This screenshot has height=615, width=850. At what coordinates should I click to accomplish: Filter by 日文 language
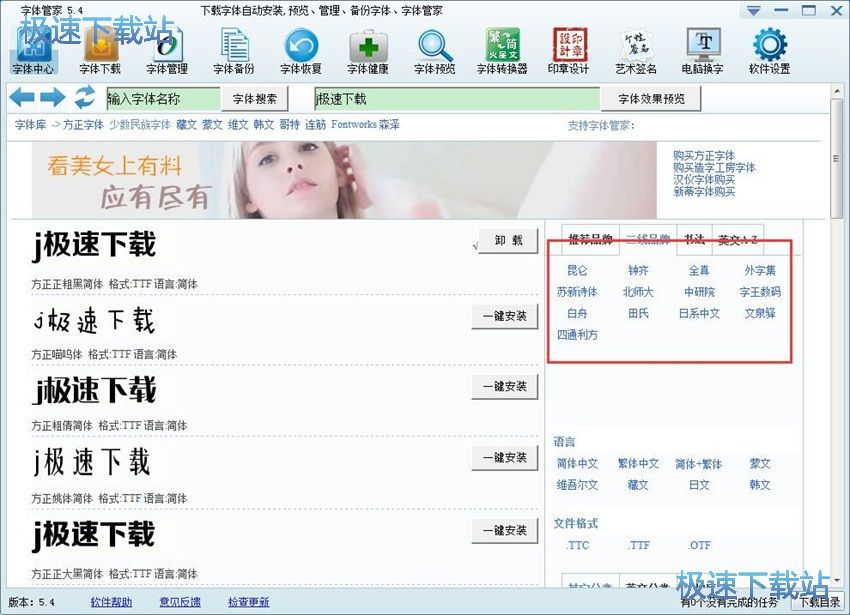[x=699, y=485]
